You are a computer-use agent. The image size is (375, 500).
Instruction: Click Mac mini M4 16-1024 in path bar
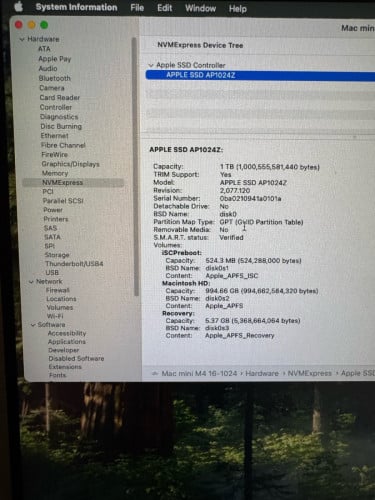coord(199,374)
